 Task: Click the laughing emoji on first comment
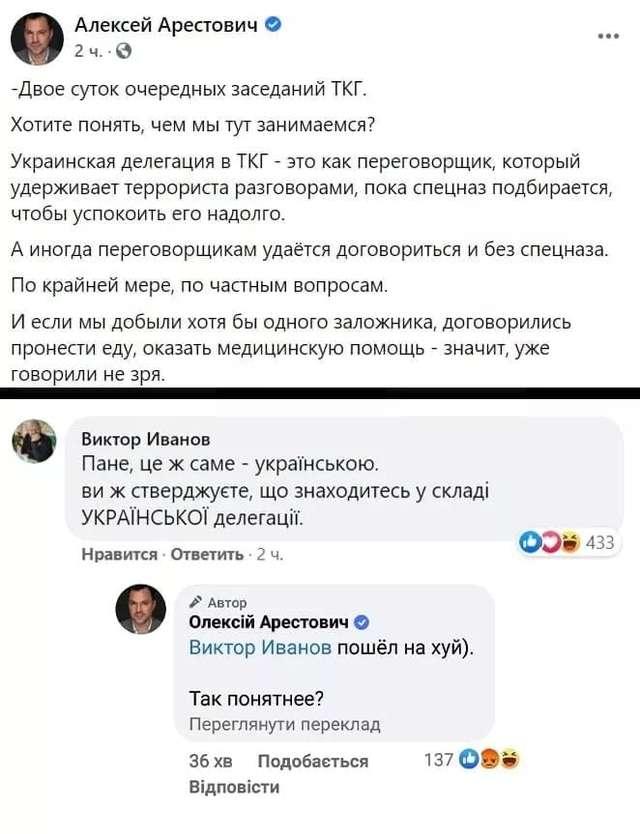pyautogui.click(x=570, y=542)
